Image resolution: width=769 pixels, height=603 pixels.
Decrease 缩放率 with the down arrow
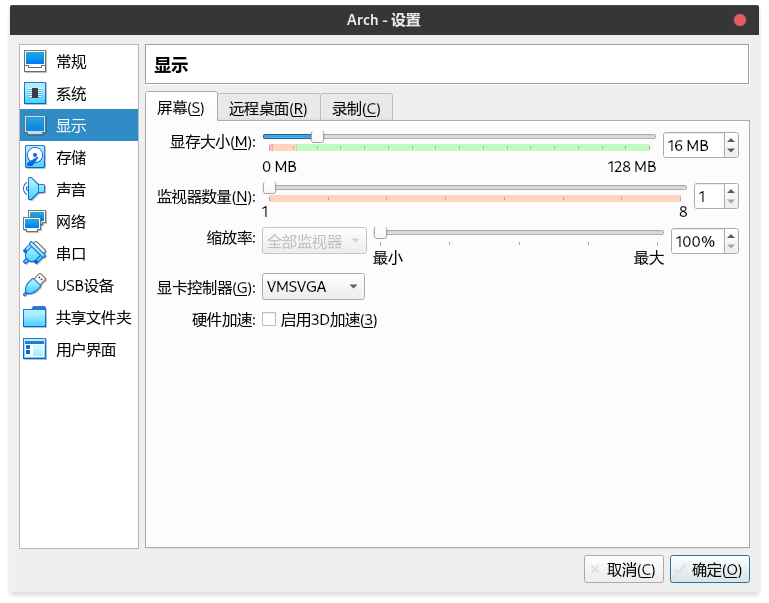click(x=731, y=247)
